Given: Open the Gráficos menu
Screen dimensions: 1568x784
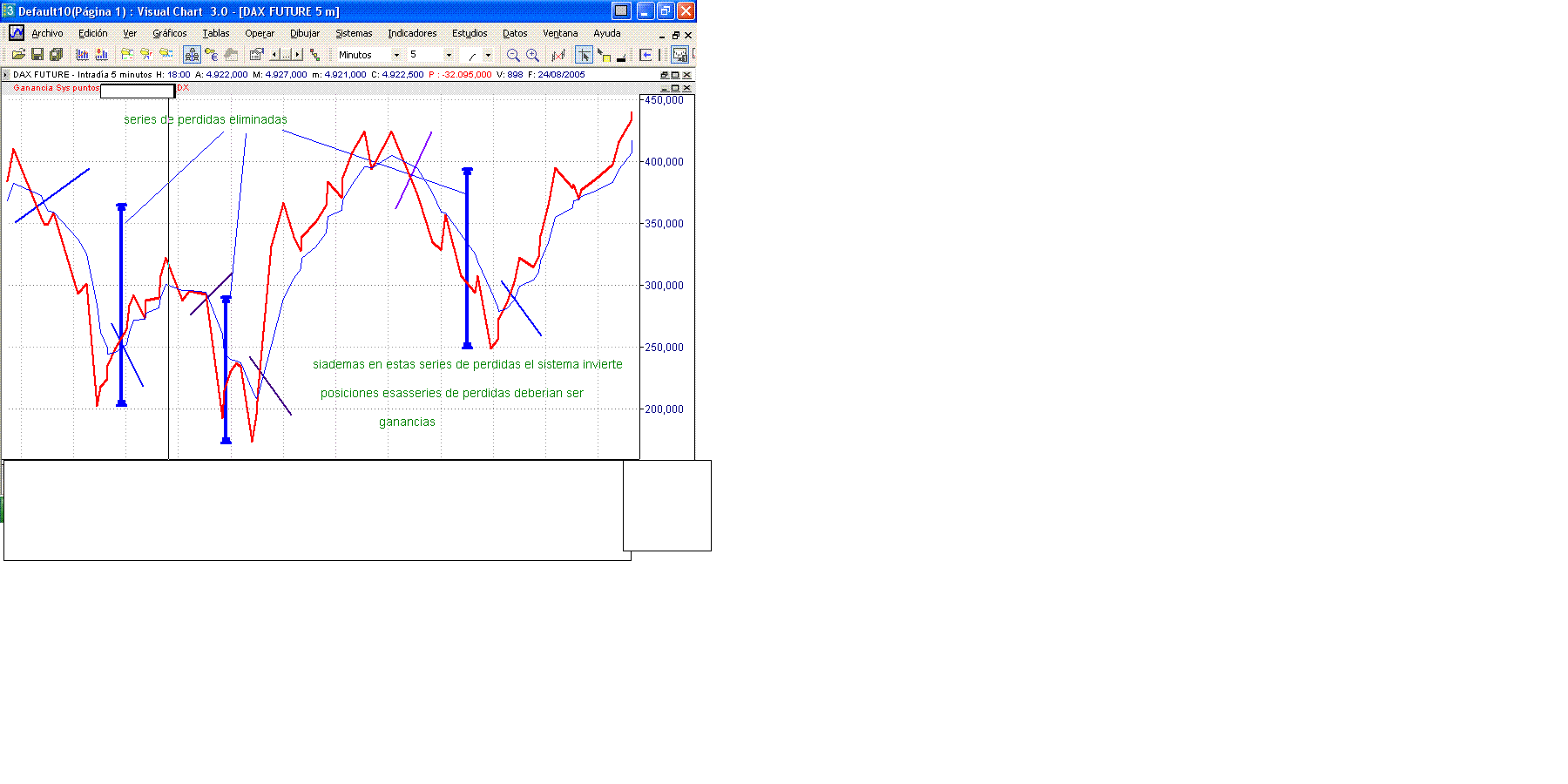Looking at the screenshot, I should coord(170,33).
